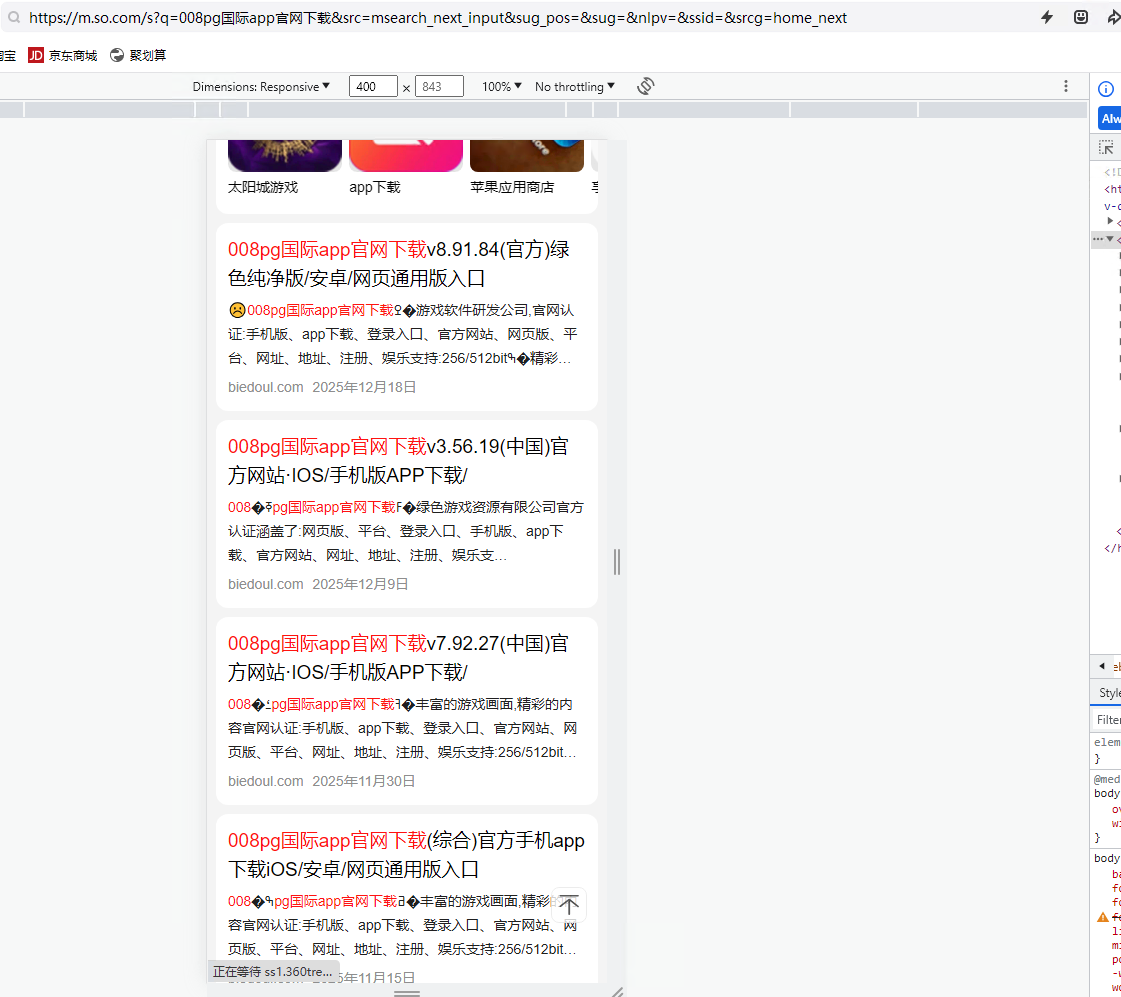Open the No throttling dropdown

pos(575,87)
